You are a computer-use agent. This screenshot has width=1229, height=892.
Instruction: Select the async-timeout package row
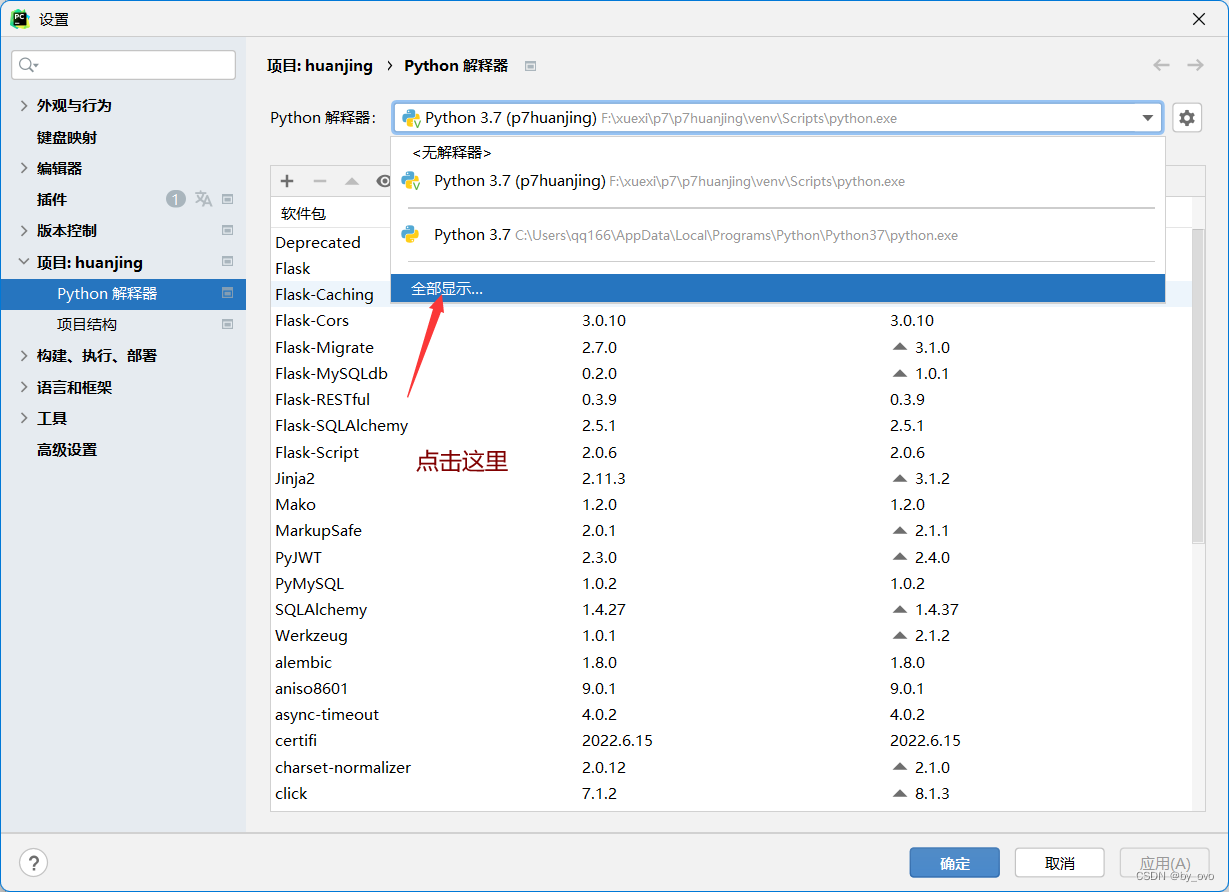pos(731,715)
